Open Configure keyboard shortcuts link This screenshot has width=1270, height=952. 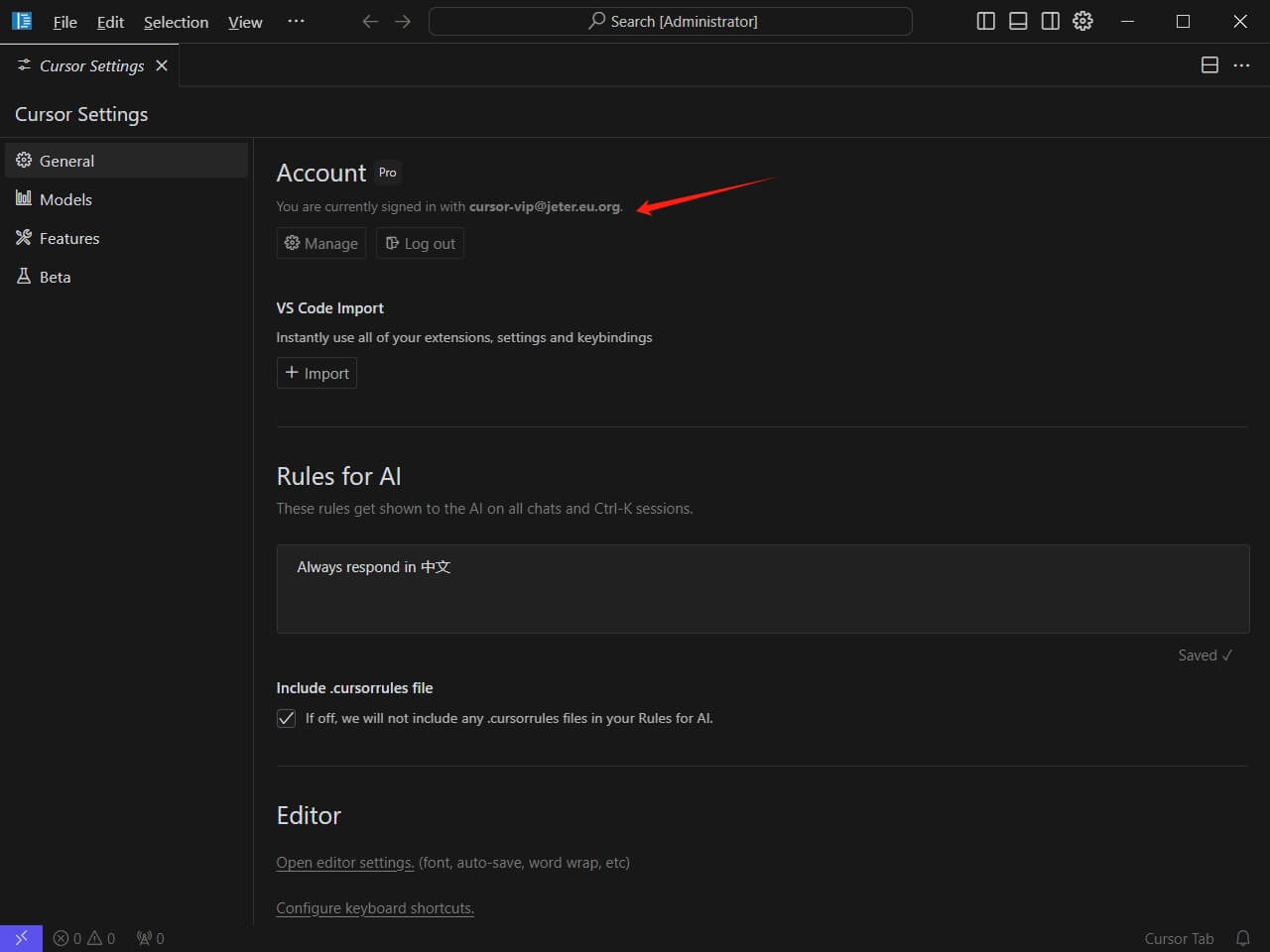click(375, 908)
